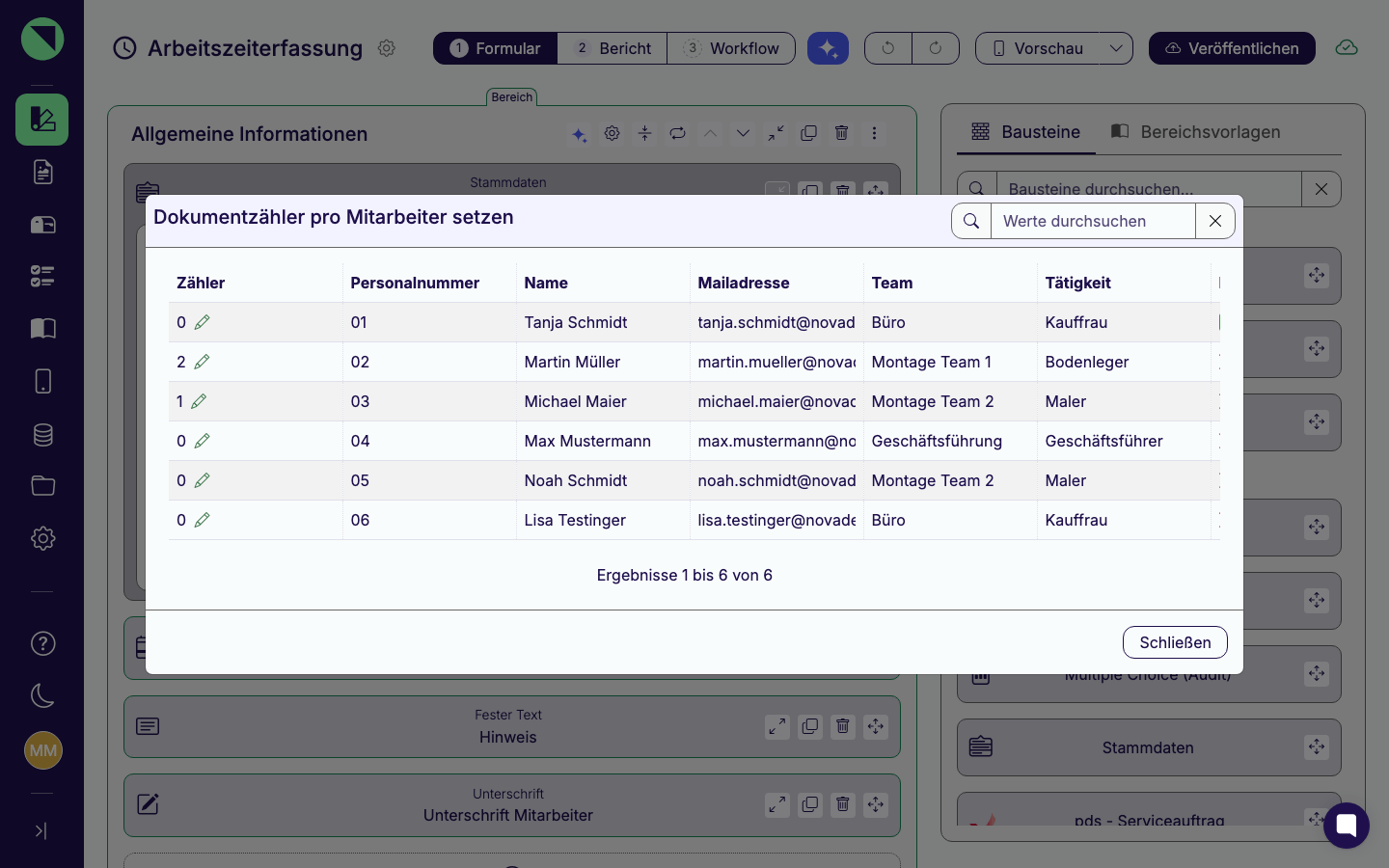Open the chat support bubble
This screenshot has width=1389, height=868.
click(1347, 826)
